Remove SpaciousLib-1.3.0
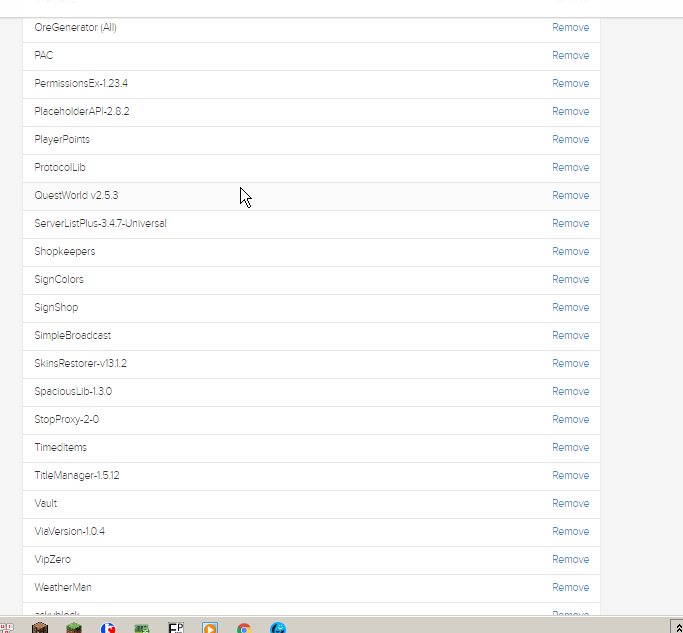683x633 pixels. pos(571,391)
